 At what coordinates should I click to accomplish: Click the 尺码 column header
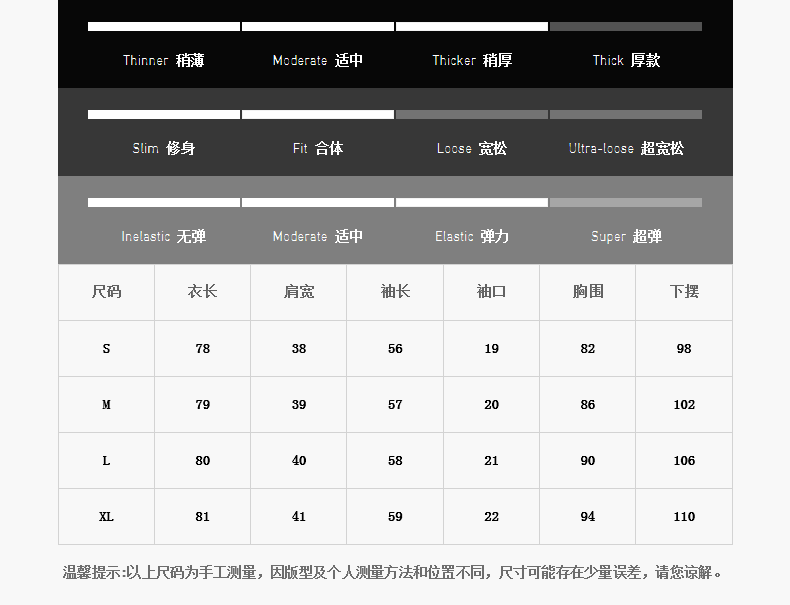(x=106, y=292)
